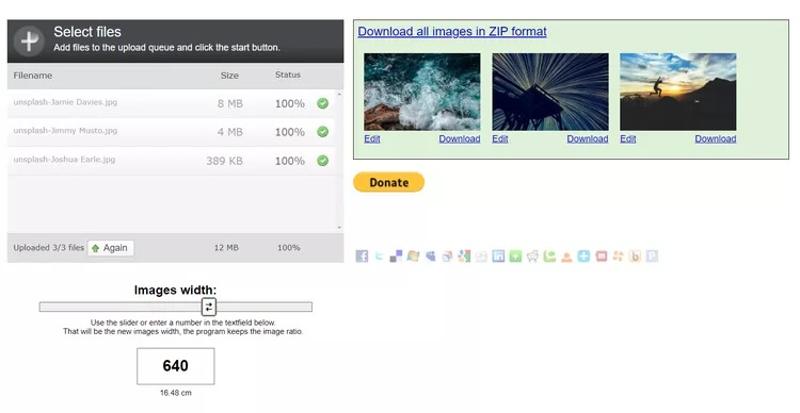
Task: Click green checkmark for Jamie Davies file
Action: (323, 103)
